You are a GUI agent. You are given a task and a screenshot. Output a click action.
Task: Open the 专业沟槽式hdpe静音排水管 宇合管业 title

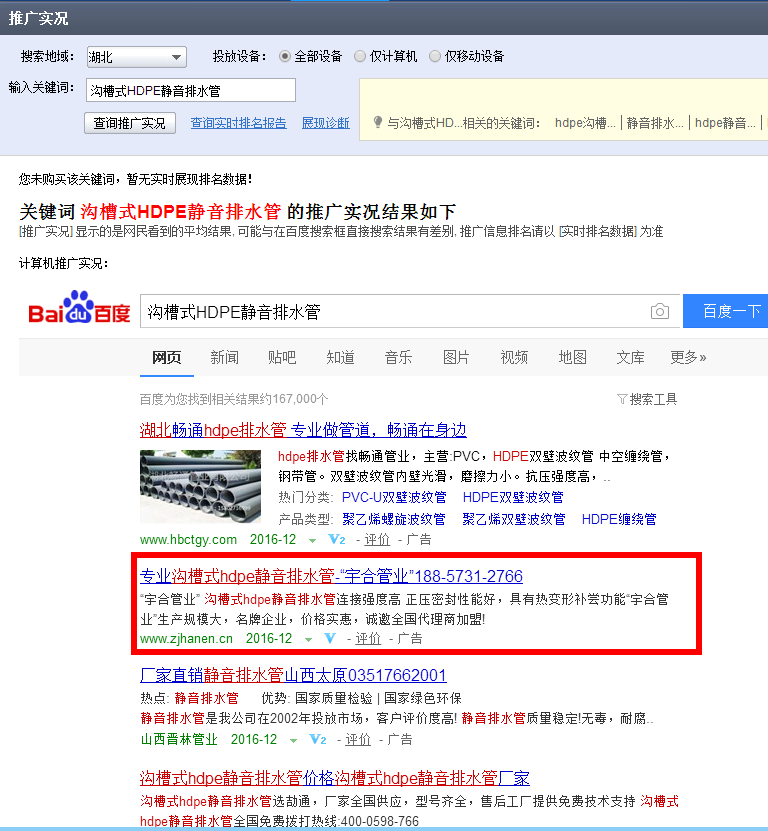coord(331,576)
